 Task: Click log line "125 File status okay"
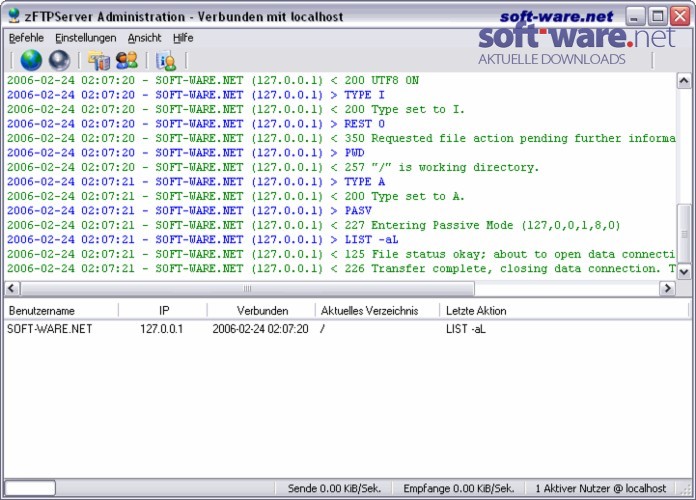[x=341, y=254]
